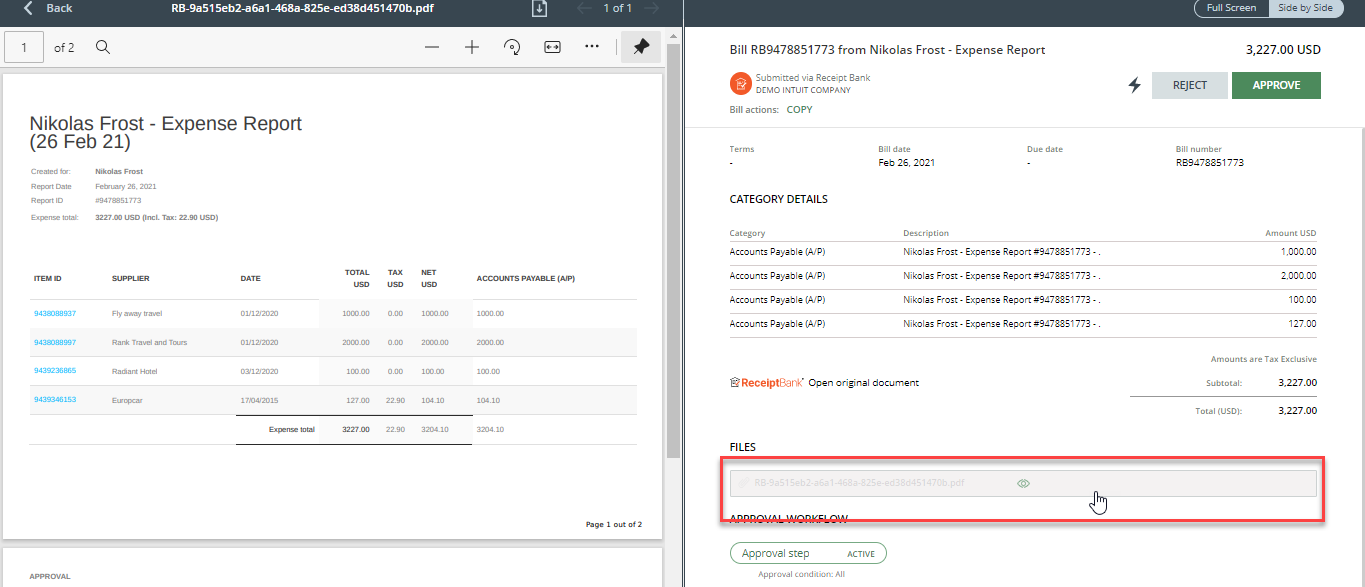Screen dimensions: 1365x587
Task: Rotate the PDF page
Action: click(x=512, y=47)
